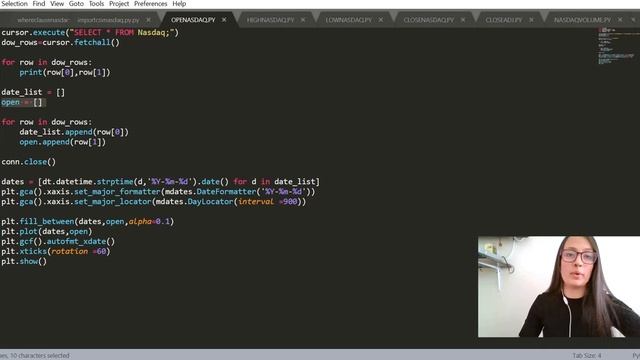Close the HIGHNASDAQ.PY tab
The height and width of the screenshot is (360, 640).
tap(303, 20)
